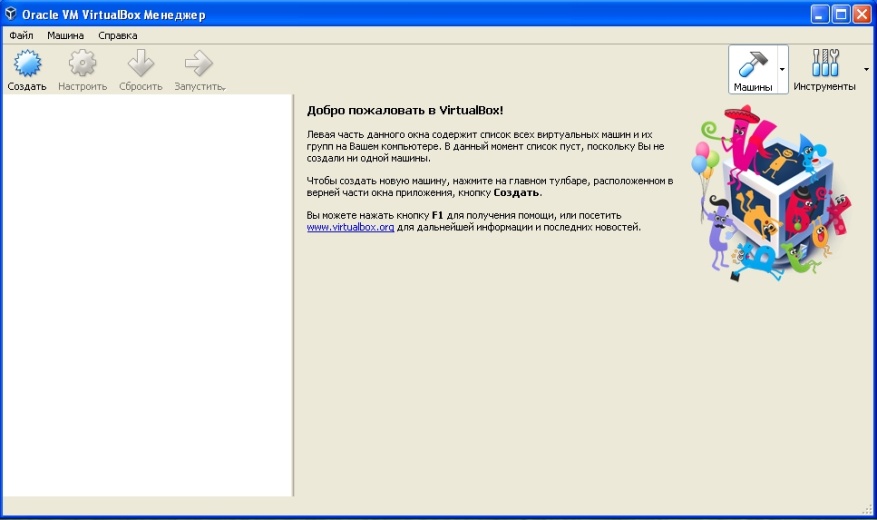Follow the www.virtualbox.org link
This screenshot has height=520, width=877.
[x=350, y=227]
